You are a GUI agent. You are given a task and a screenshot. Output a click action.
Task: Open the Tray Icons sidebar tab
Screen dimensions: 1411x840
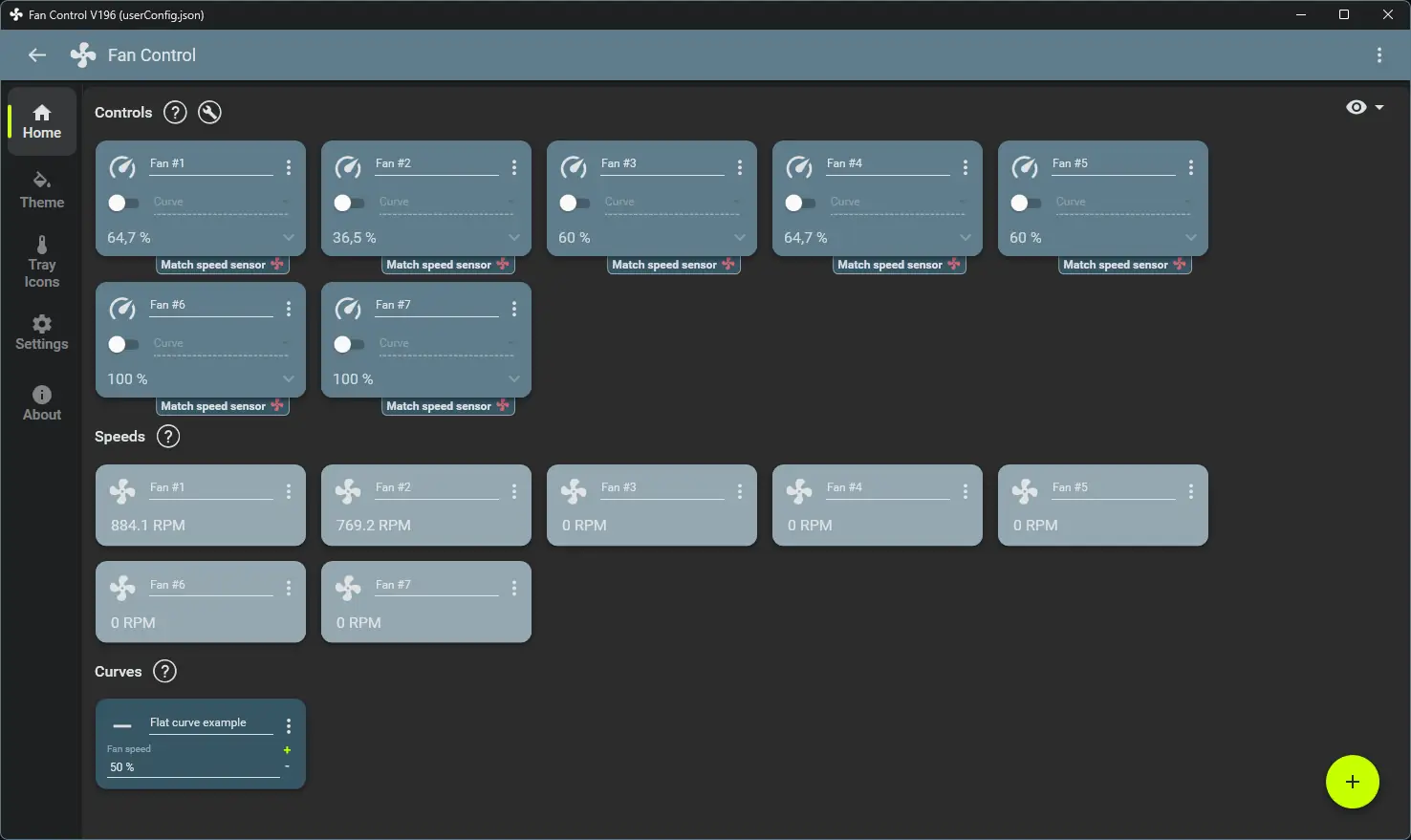coord(42,262)
